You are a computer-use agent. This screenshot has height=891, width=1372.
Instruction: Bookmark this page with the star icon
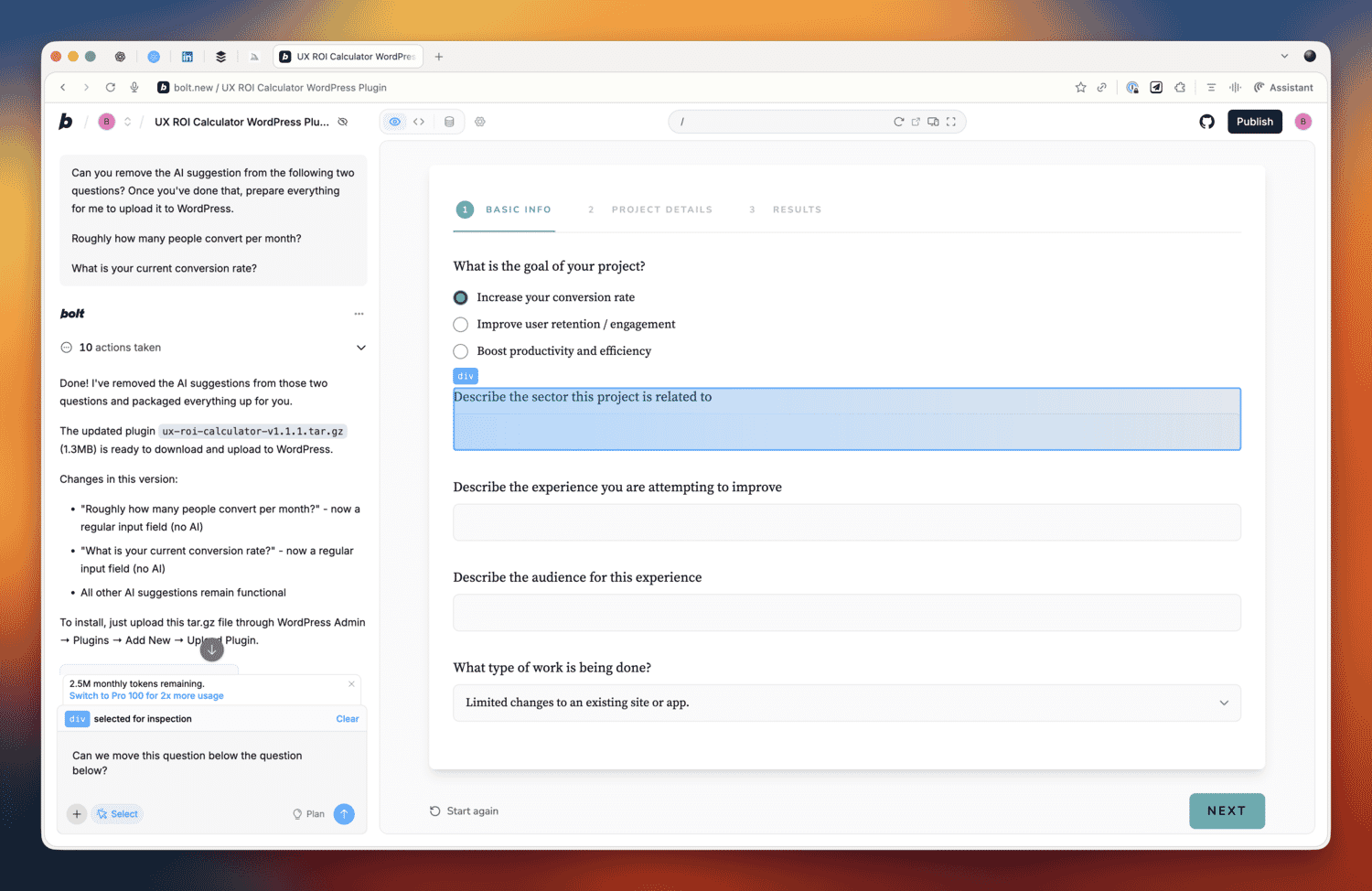click(x=1081, y=88)
